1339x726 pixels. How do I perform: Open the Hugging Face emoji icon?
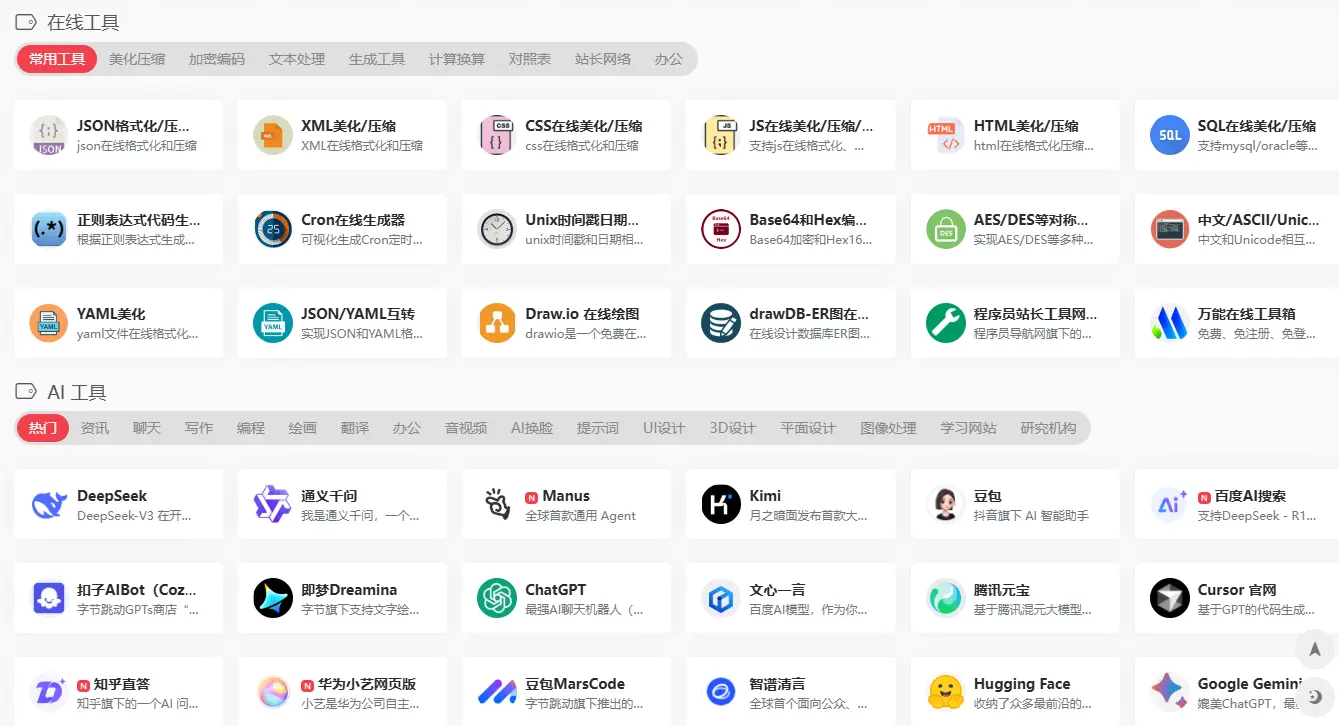click(945, 693)
